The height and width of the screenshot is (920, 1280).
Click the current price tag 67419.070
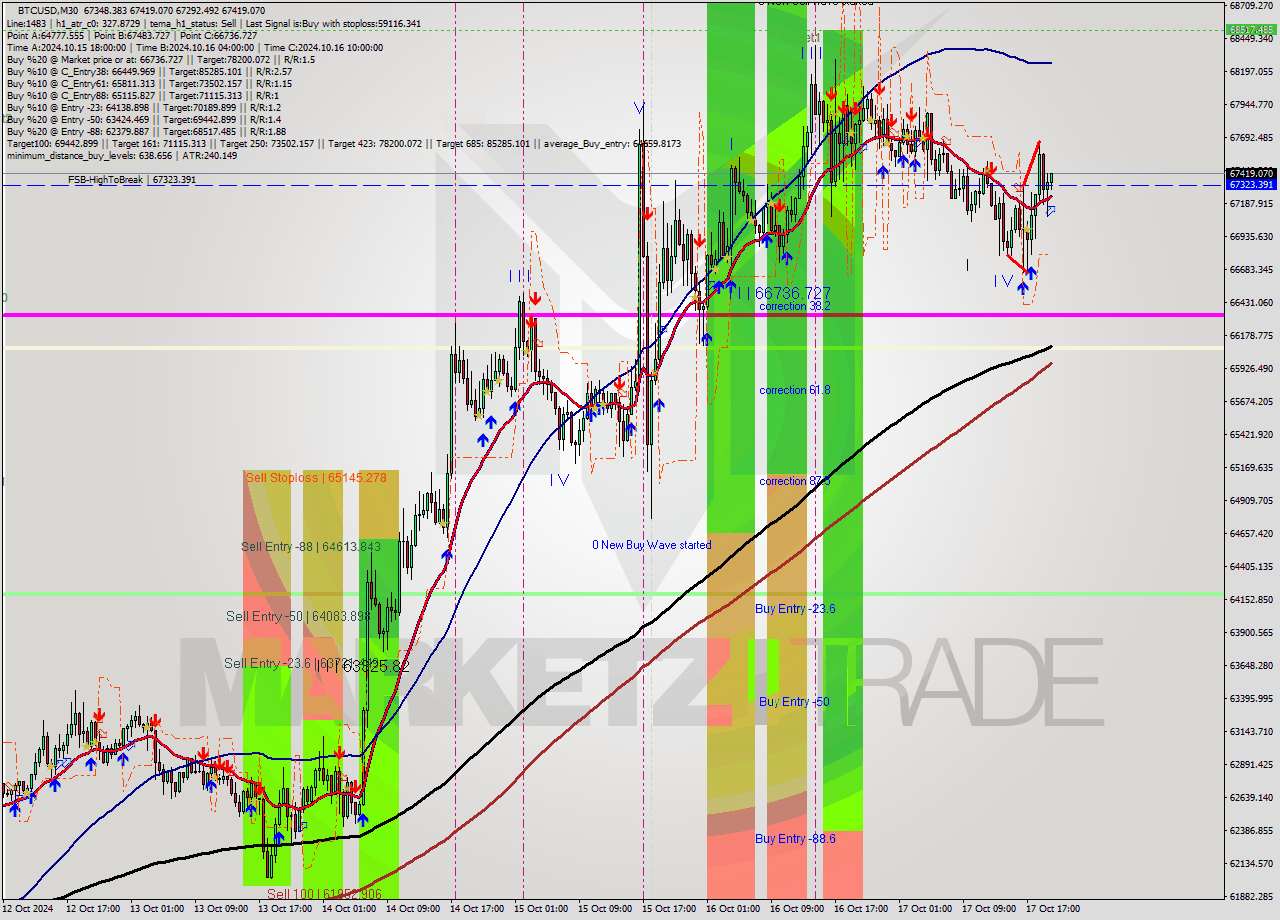pyautogui.click(x=1251, y=173)
